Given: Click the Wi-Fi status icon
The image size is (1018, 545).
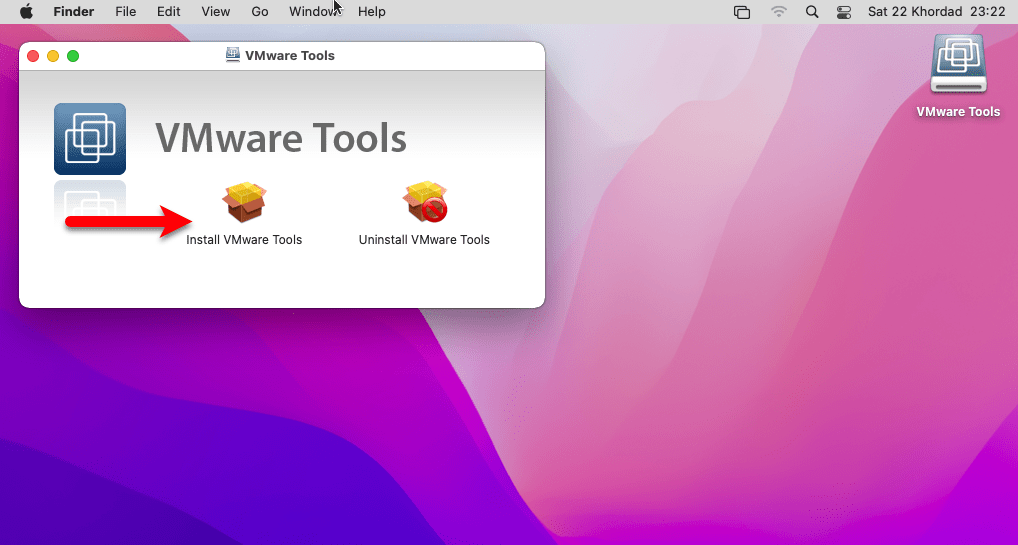Looking at the screenshot, I should [x=778, y=12].
